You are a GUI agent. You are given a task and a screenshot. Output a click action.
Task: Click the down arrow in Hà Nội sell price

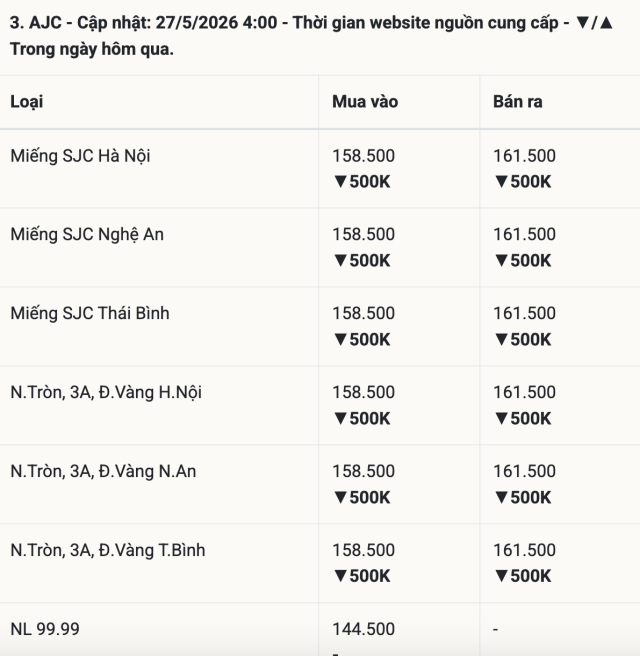click(x=502, y=182)
